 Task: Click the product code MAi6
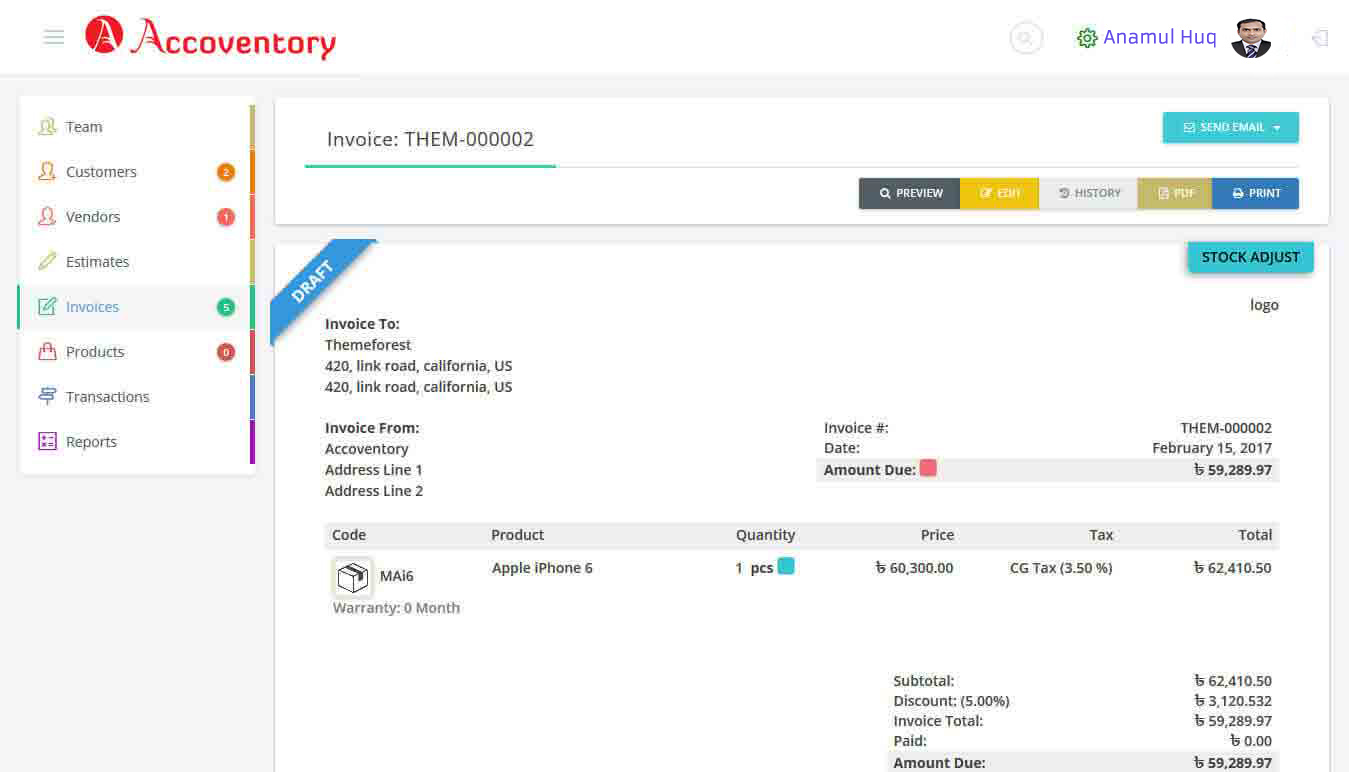397,576
